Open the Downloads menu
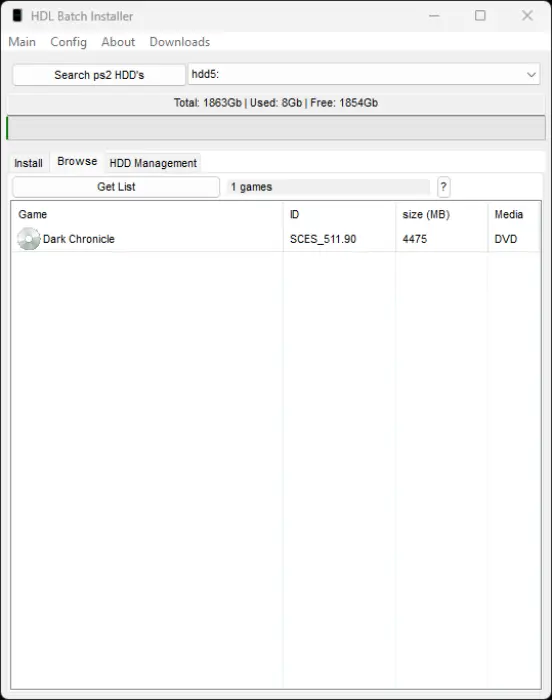This screenshot has width=552, height=700. (180, 42)
